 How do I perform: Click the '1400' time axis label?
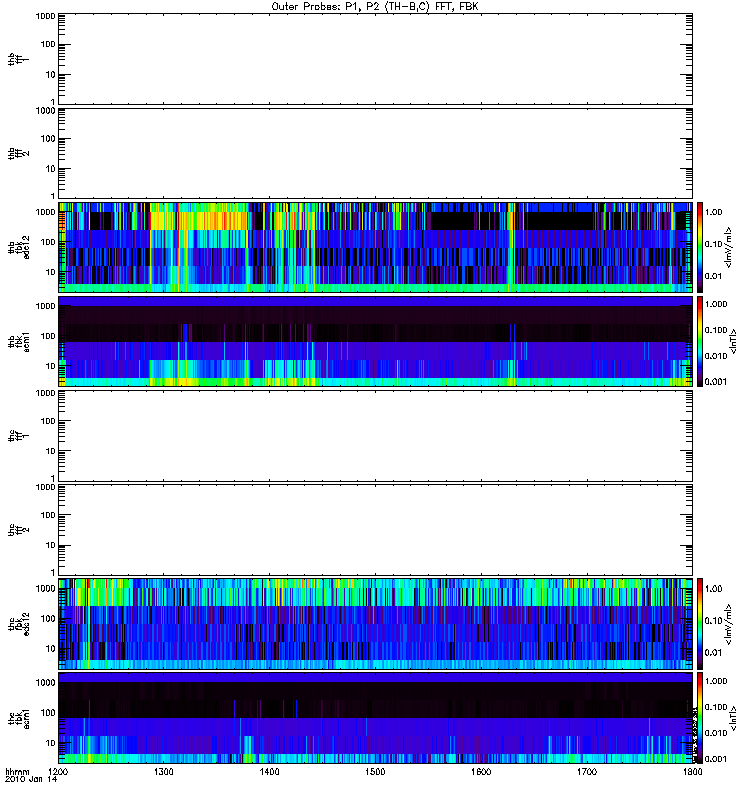[x=269, y=772]
